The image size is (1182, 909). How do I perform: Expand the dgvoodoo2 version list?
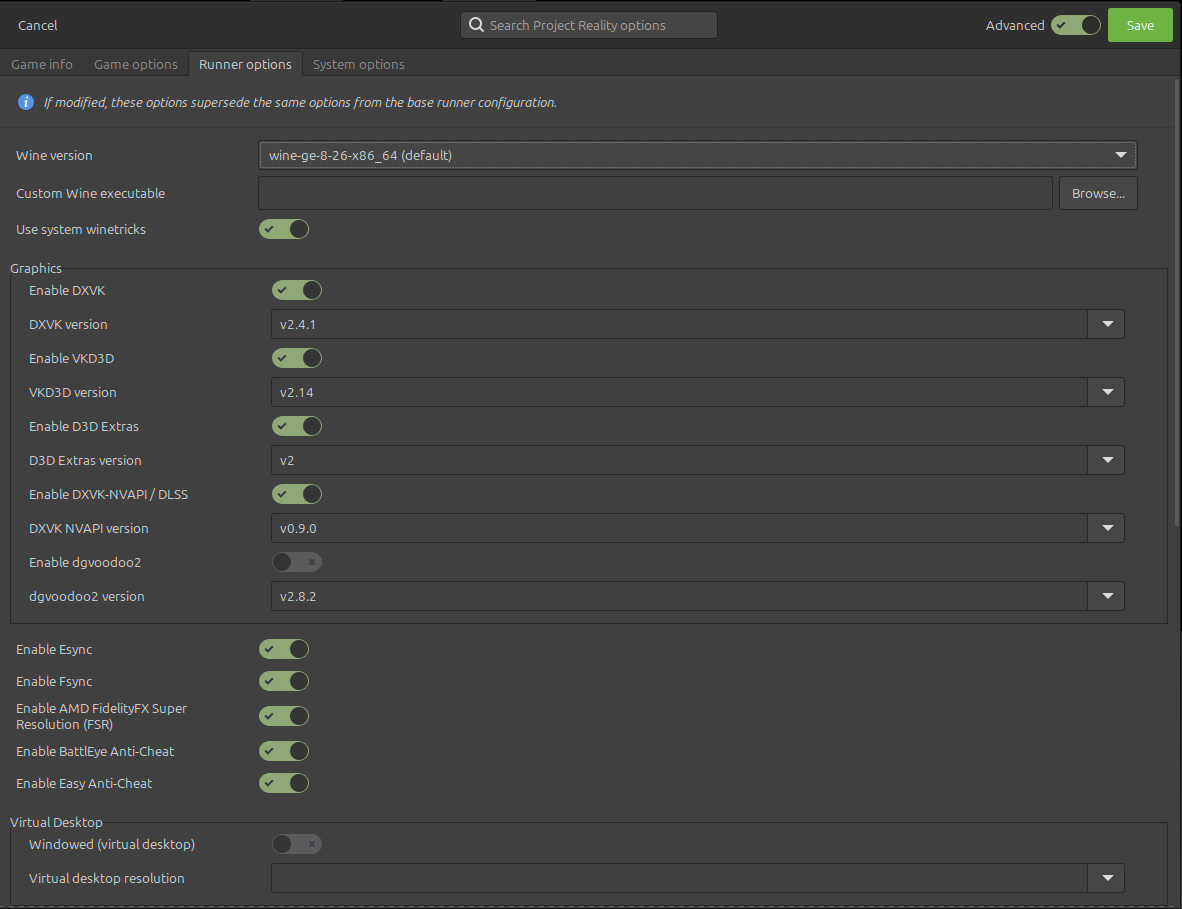tap(1107, 596)
